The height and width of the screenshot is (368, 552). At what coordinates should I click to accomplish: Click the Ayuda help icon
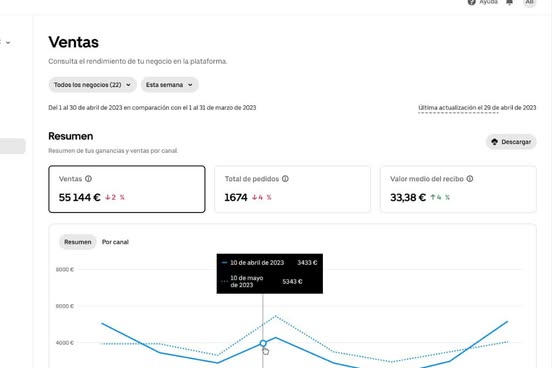(472, 2)
